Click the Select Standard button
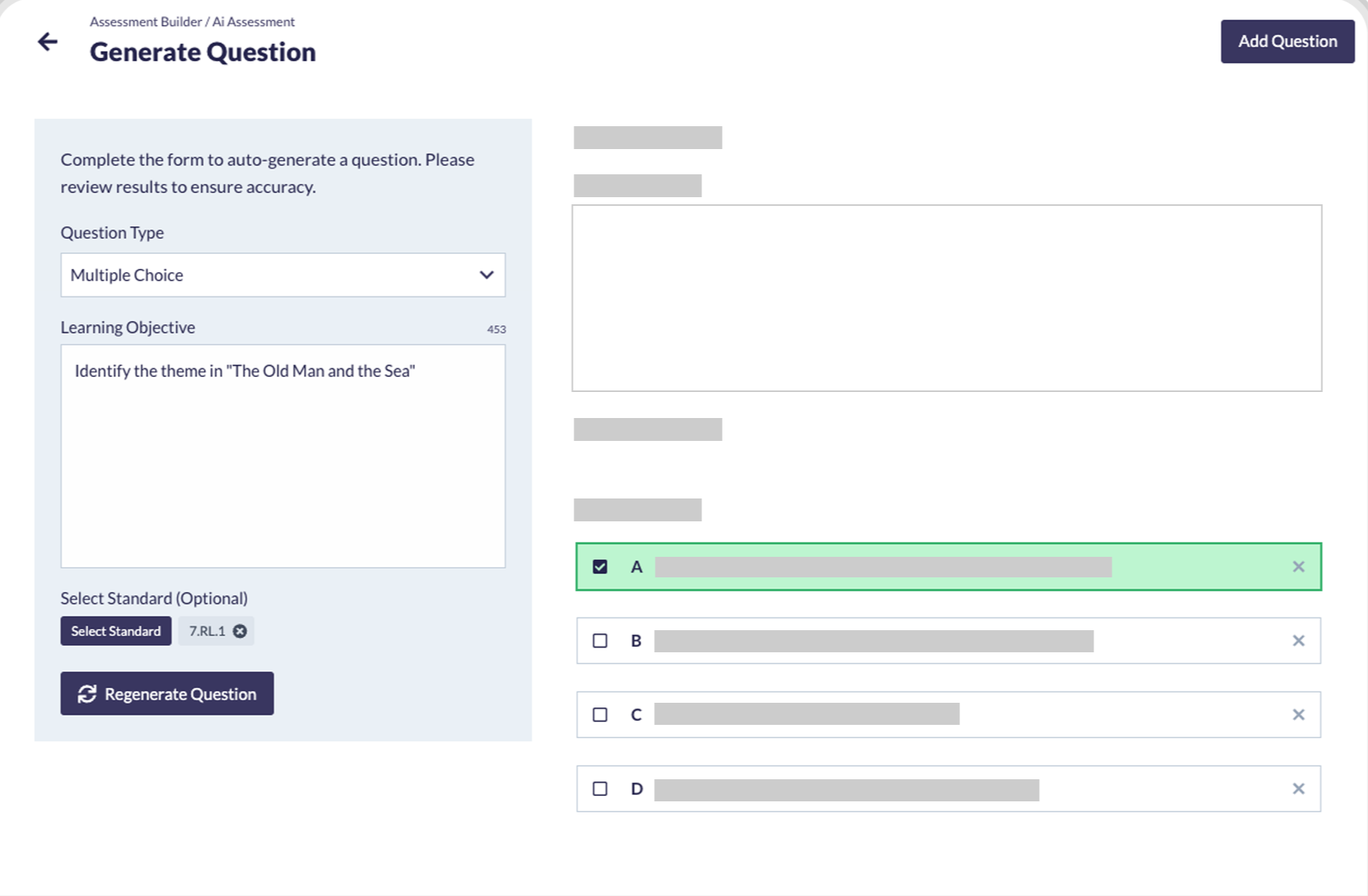This screenshot has width=1368, height=896. click(116, 631)
